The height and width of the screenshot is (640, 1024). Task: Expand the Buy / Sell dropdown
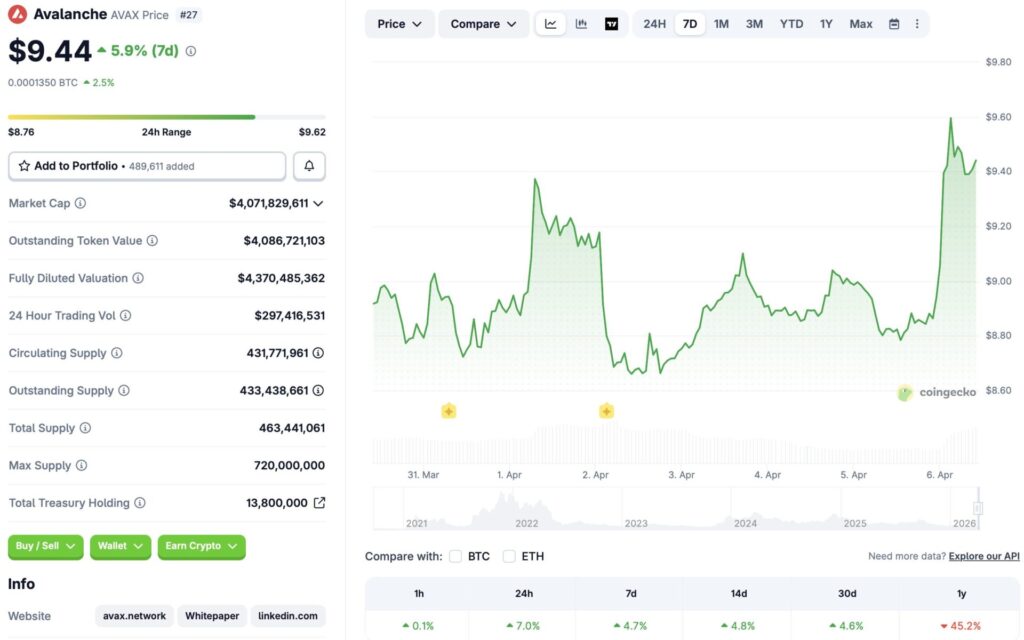click(x=45, y=546)
